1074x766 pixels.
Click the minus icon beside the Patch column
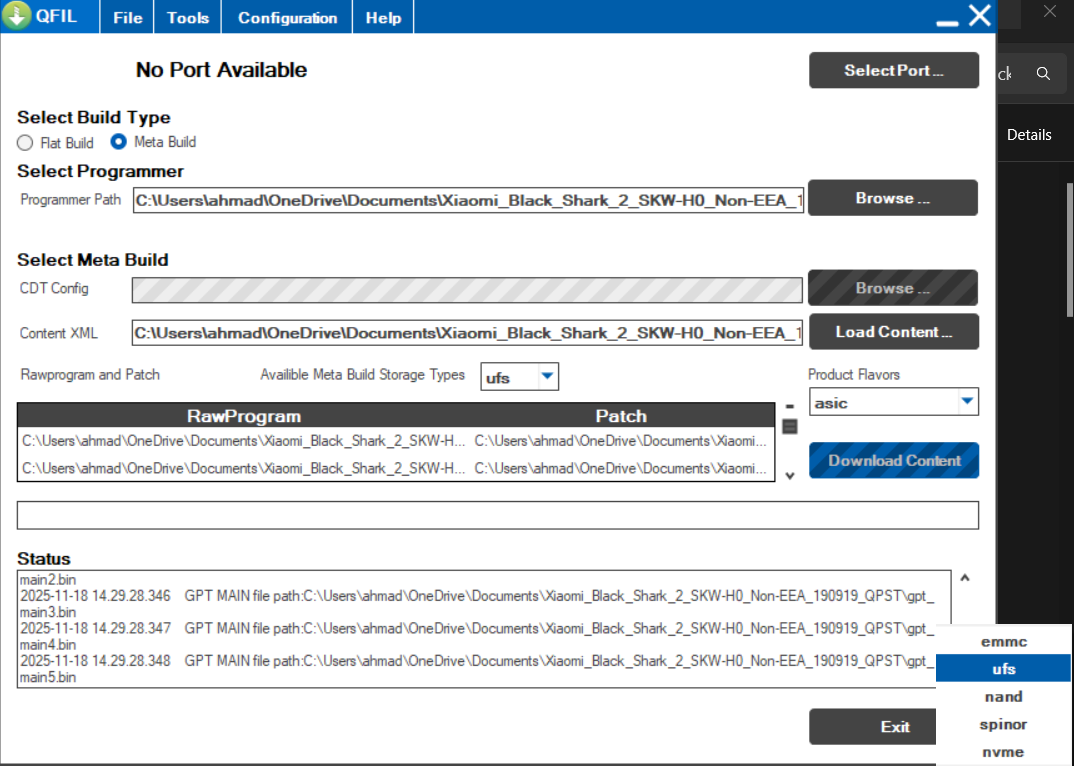(x=789, y=407)
